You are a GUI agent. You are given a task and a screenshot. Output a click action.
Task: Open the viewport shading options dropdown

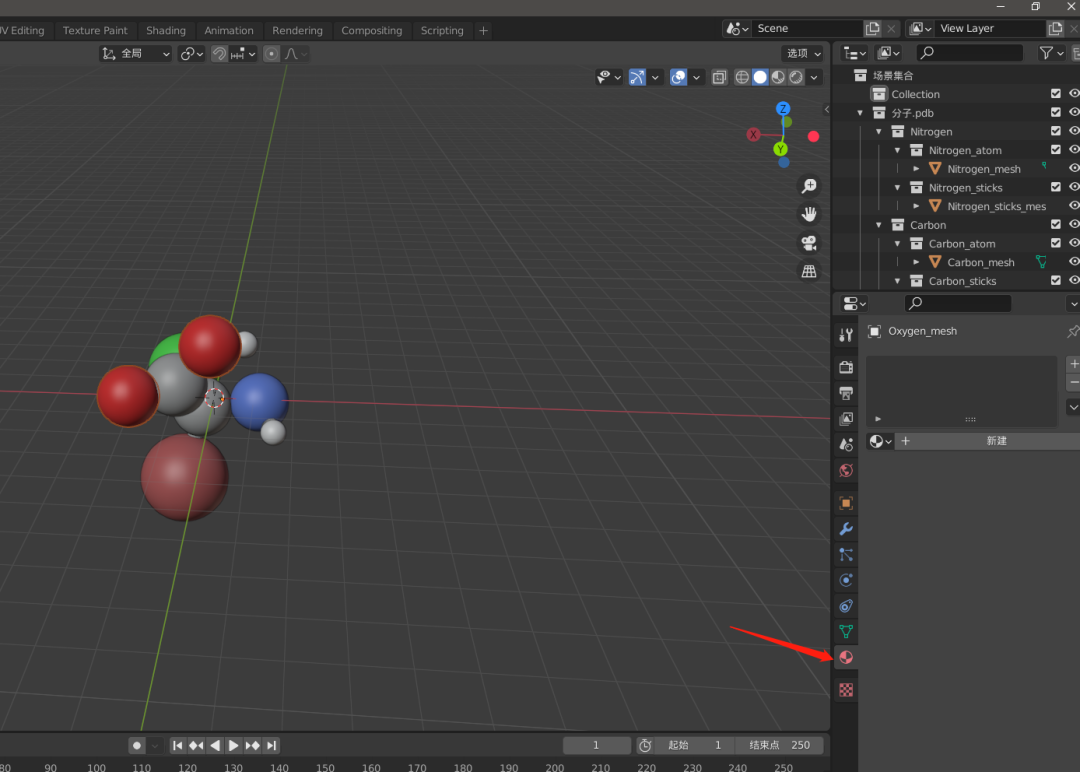pyautogui.click(x=814, y=77)
